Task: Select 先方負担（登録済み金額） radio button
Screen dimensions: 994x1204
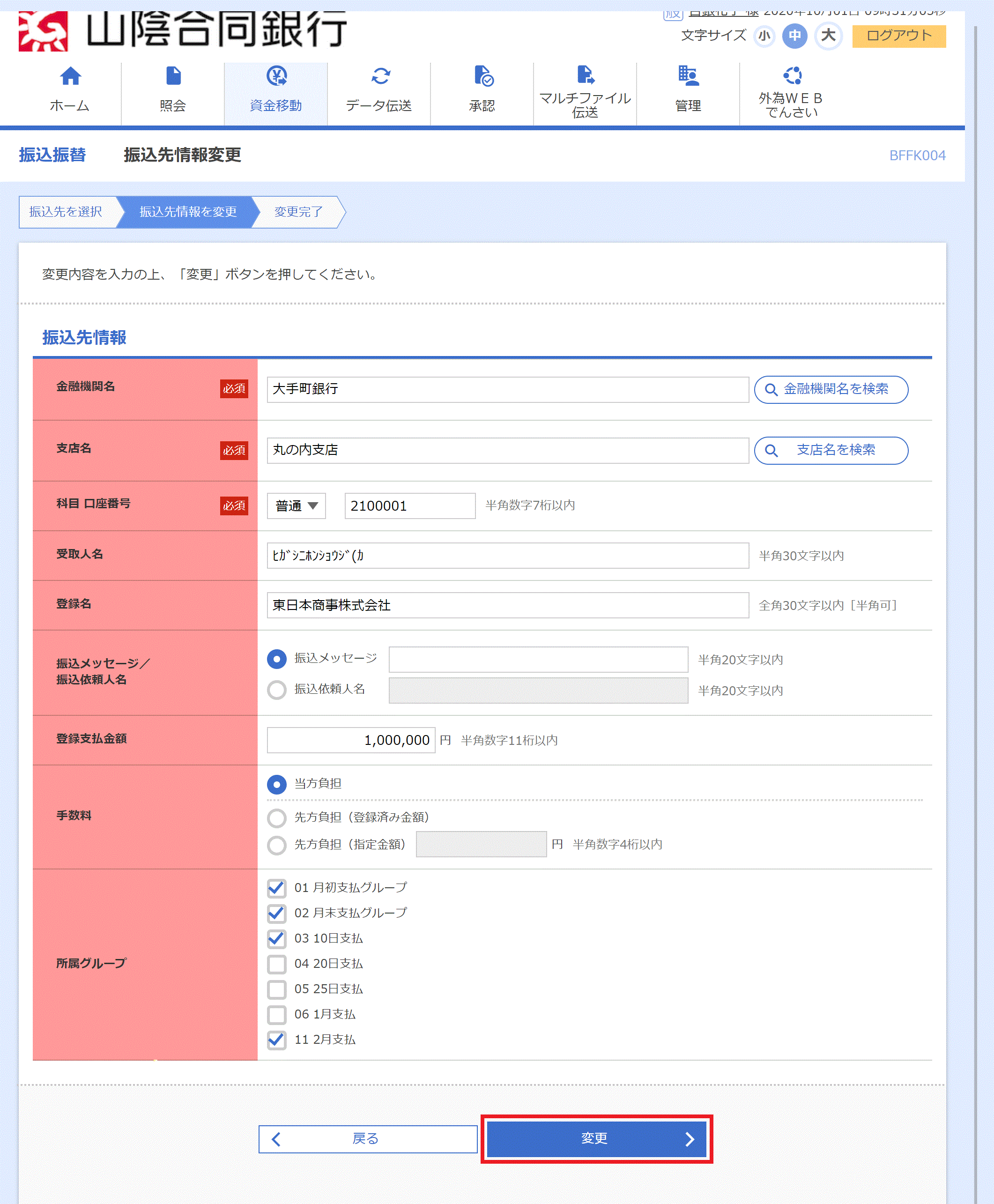Action: click(276, 818)
